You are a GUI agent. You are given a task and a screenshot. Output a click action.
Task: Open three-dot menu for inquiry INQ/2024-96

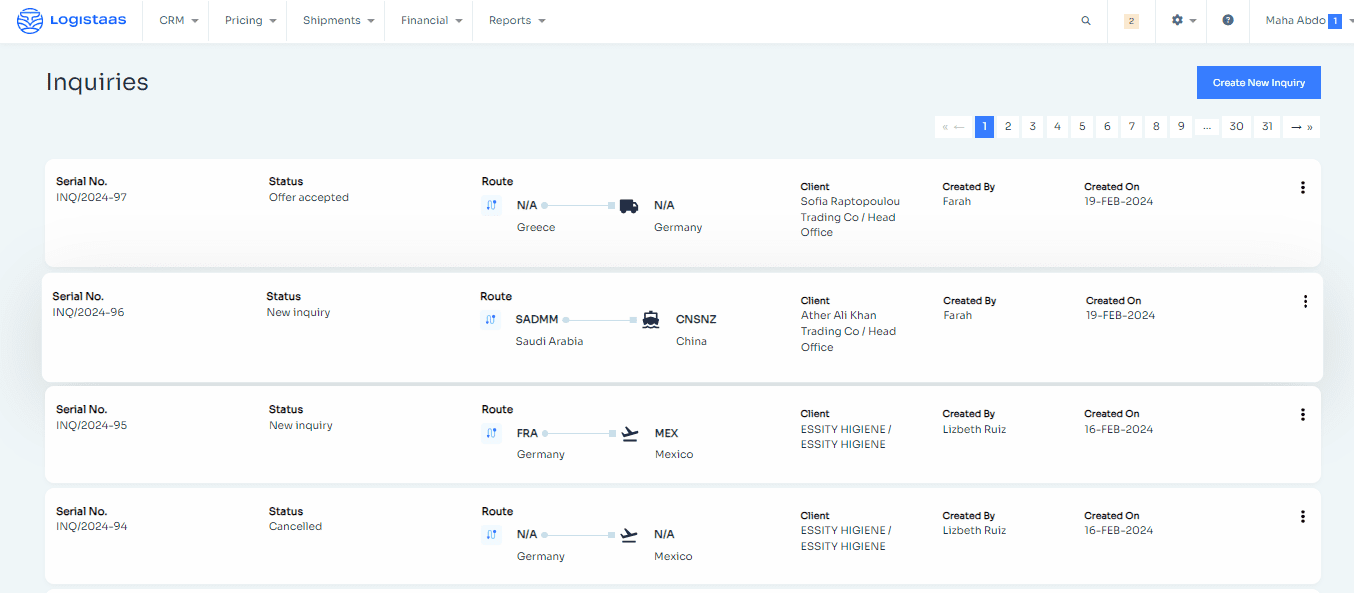click(x=1305, y=302)
